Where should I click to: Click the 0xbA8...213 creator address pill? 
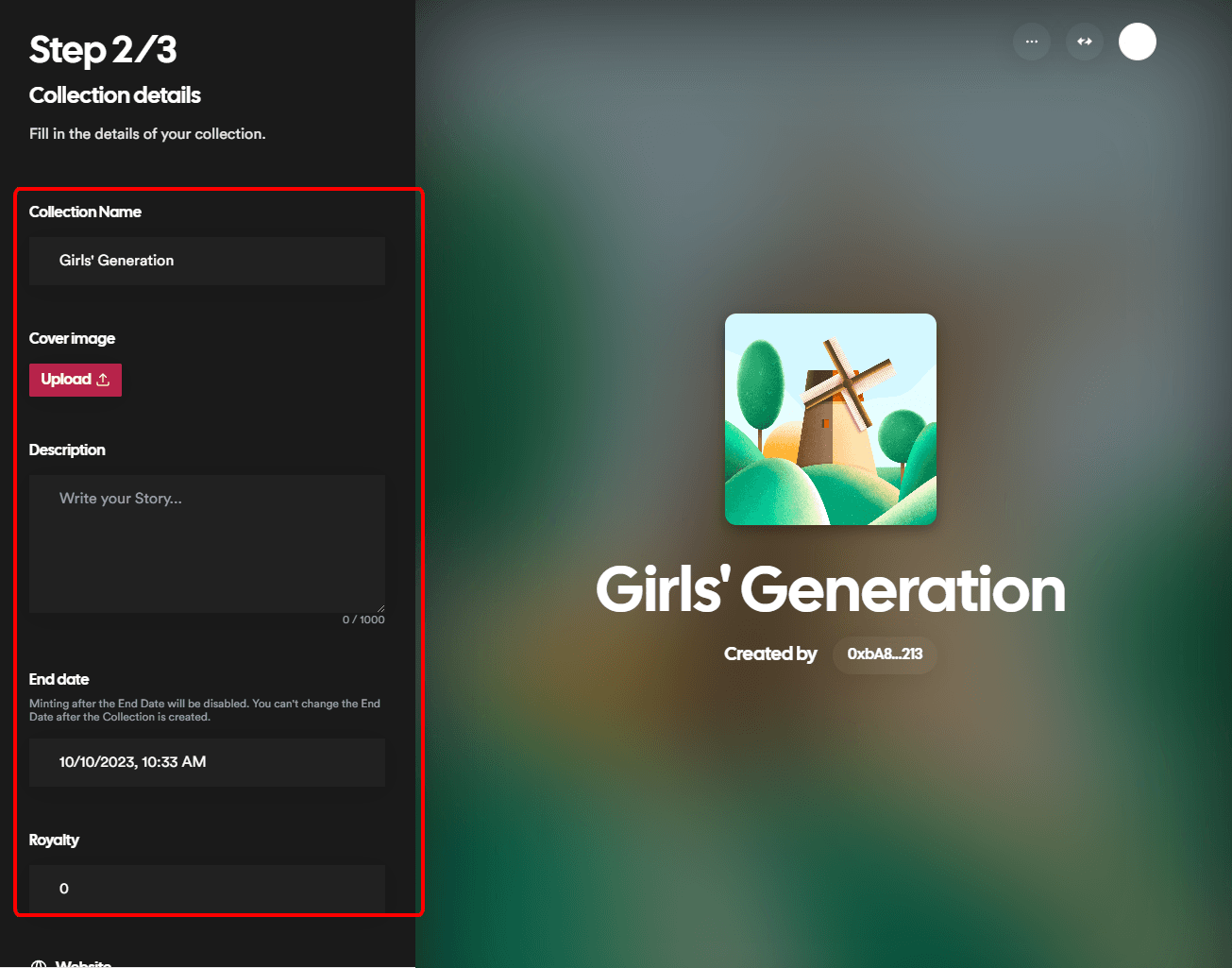click(885, 654)
